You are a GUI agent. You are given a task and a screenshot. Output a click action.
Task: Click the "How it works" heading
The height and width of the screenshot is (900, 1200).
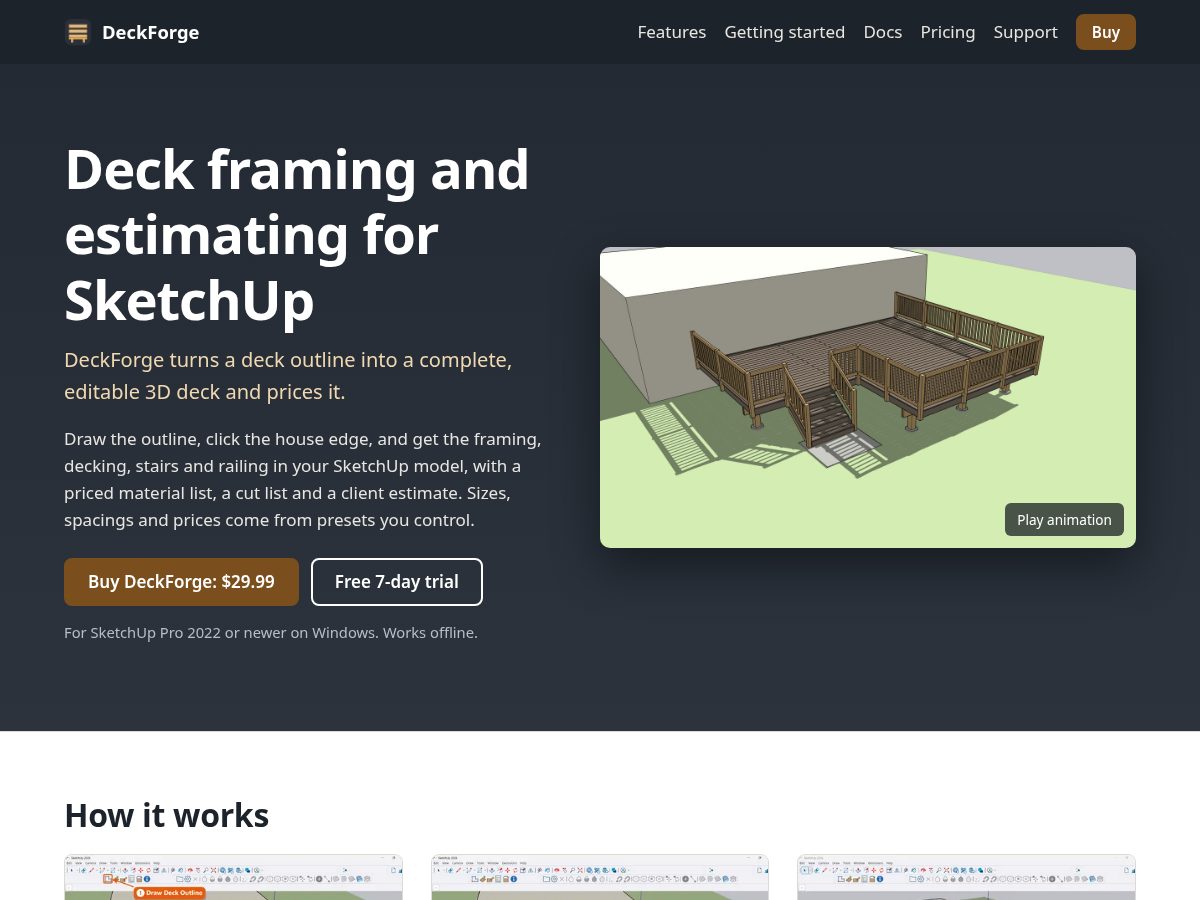pyautogui.click(x=167, y=815)
